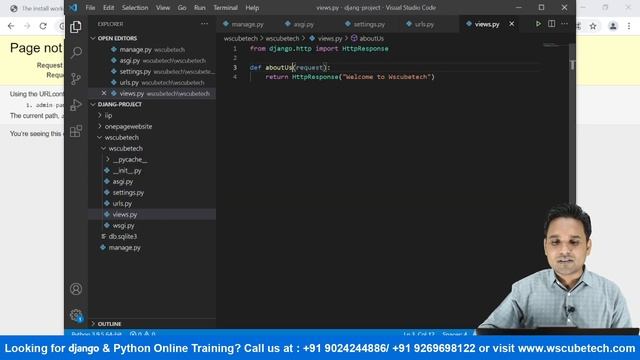Open the Help menu
640x360 pixels.
(252, 8)
